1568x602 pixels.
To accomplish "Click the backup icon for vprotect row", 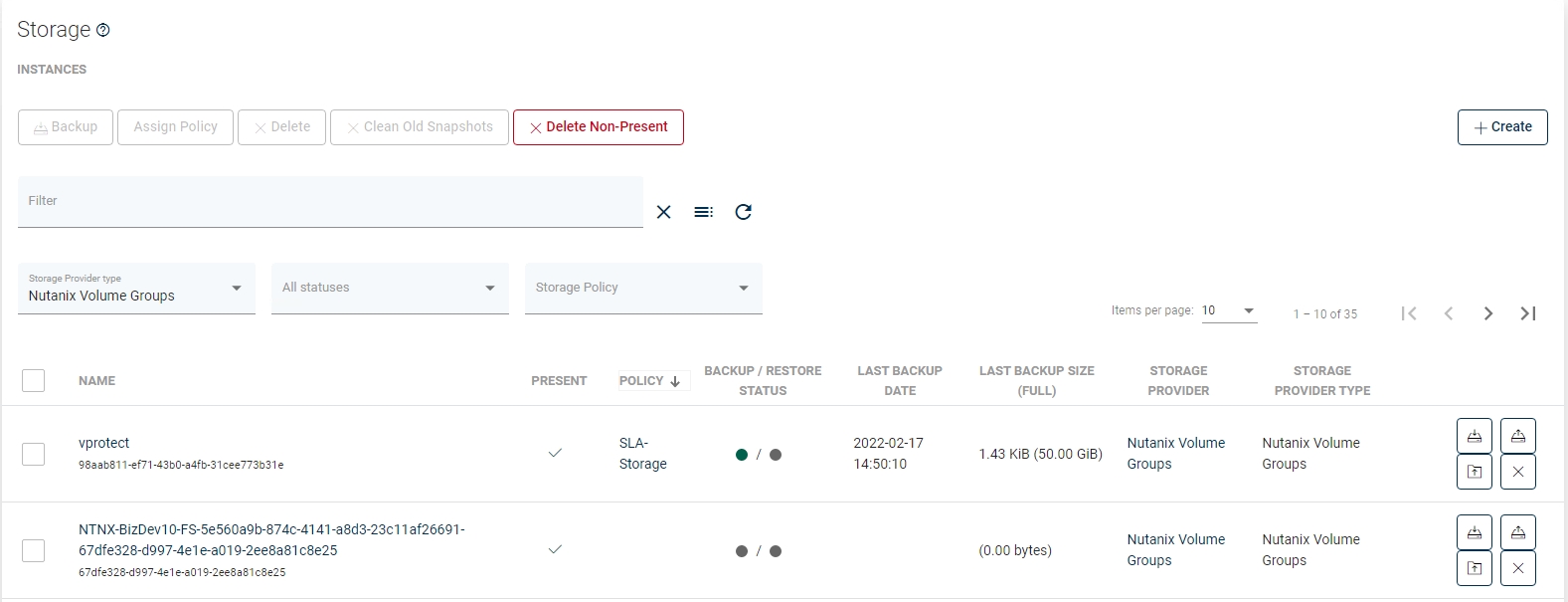I will [1474, 436].
